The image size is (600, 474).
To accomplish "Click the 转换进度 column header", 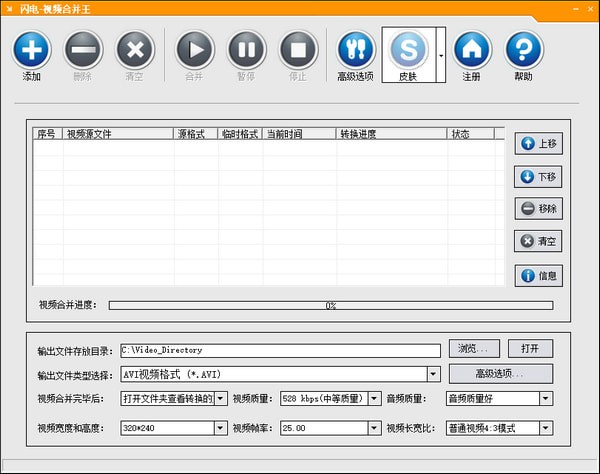I will [391, 134].
